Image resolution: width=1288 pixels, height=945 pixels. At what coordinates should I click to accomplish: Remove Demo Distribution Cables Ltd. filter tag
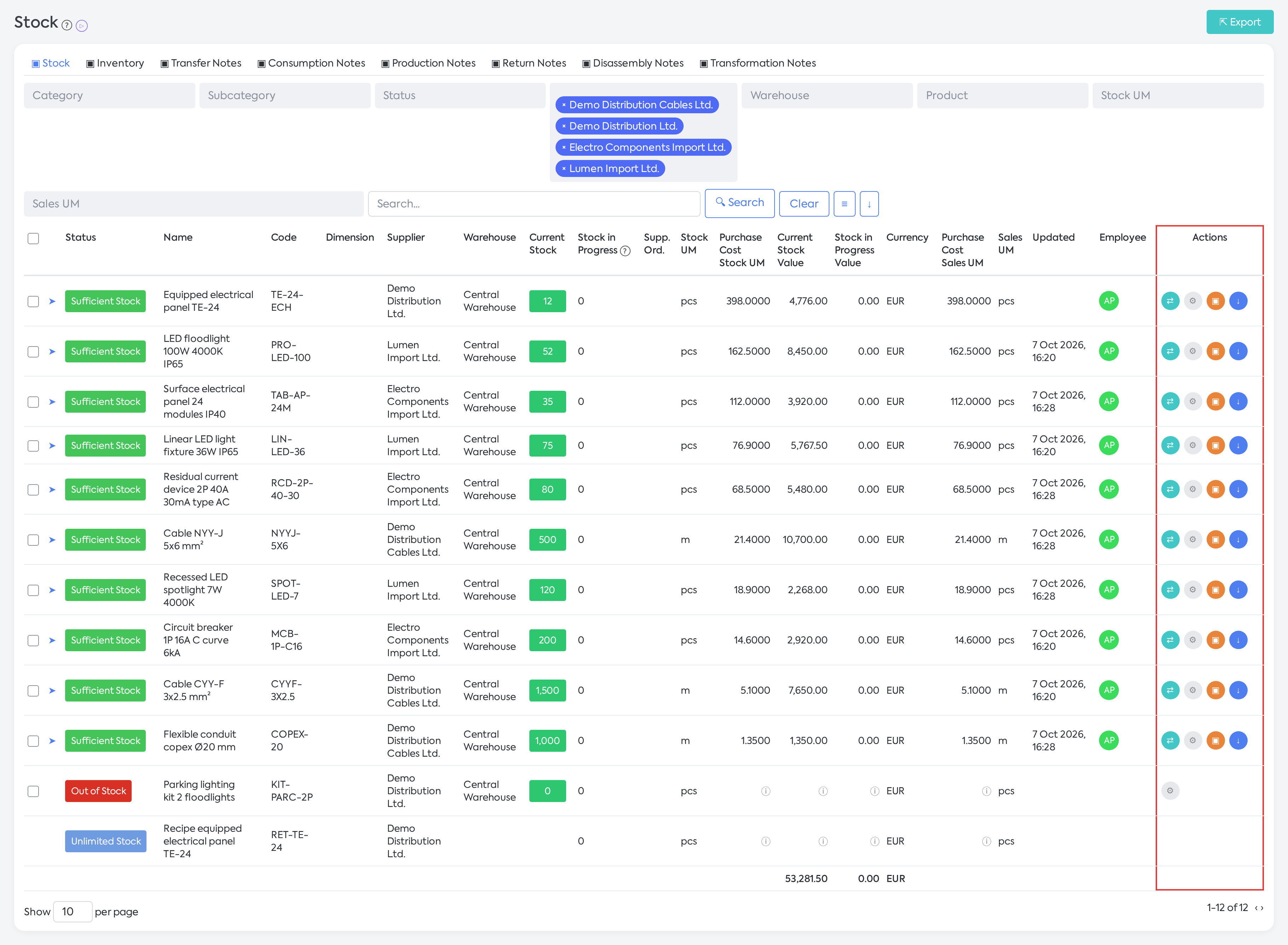[x=563, y=105]
